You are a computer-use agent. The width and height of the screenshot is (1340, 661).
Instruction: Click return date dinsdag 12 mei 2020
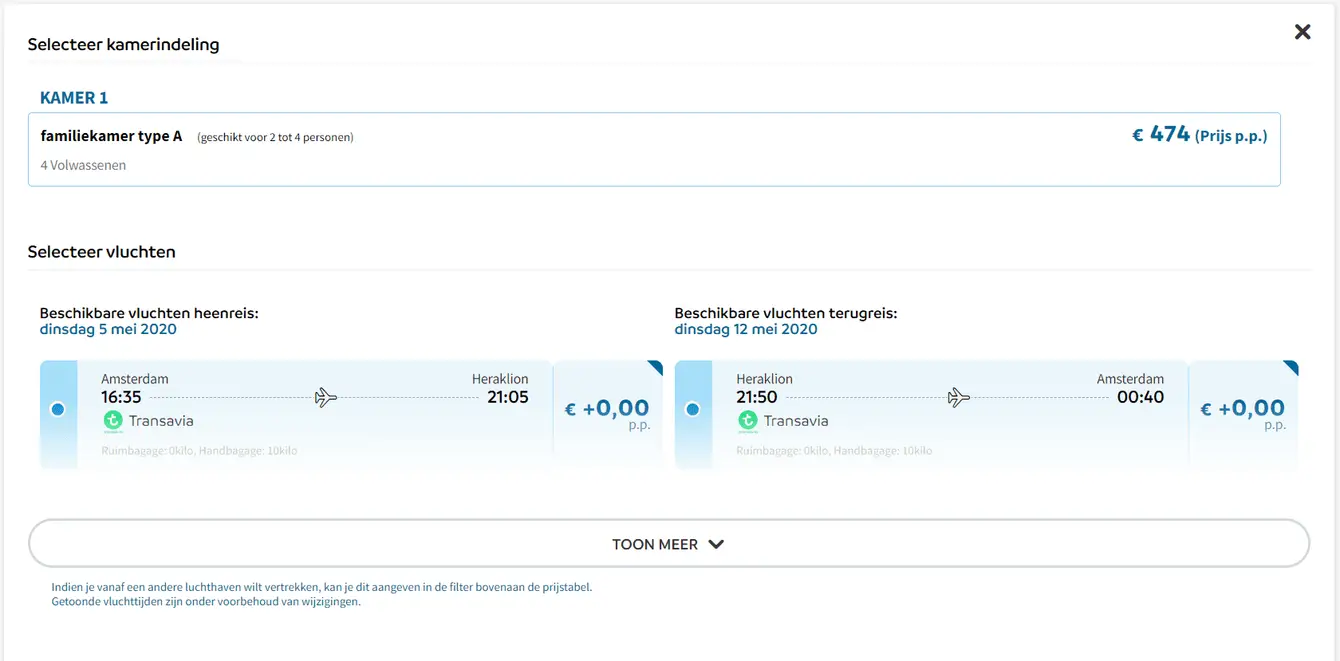point(746,329)
